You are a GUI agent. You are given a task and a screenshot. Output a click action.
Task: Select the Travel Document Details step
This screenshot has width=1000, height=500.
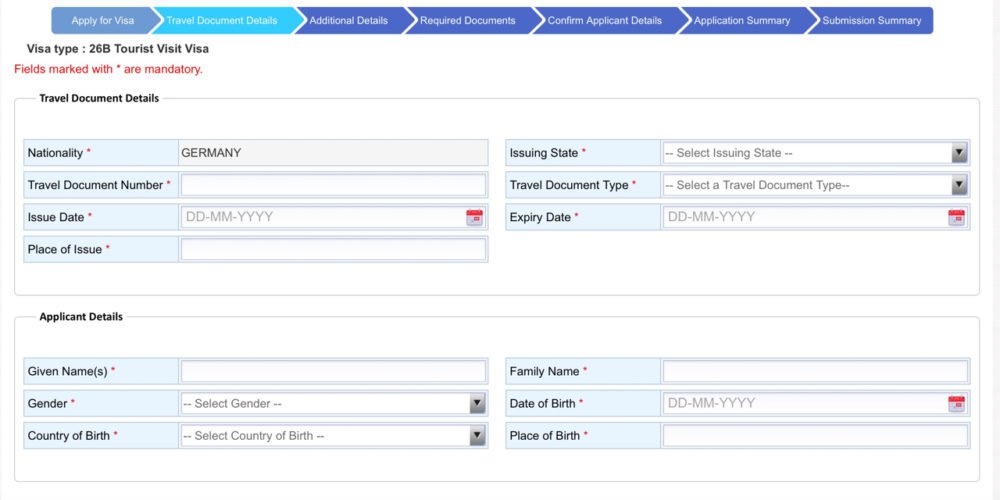(x=222, y=20)
